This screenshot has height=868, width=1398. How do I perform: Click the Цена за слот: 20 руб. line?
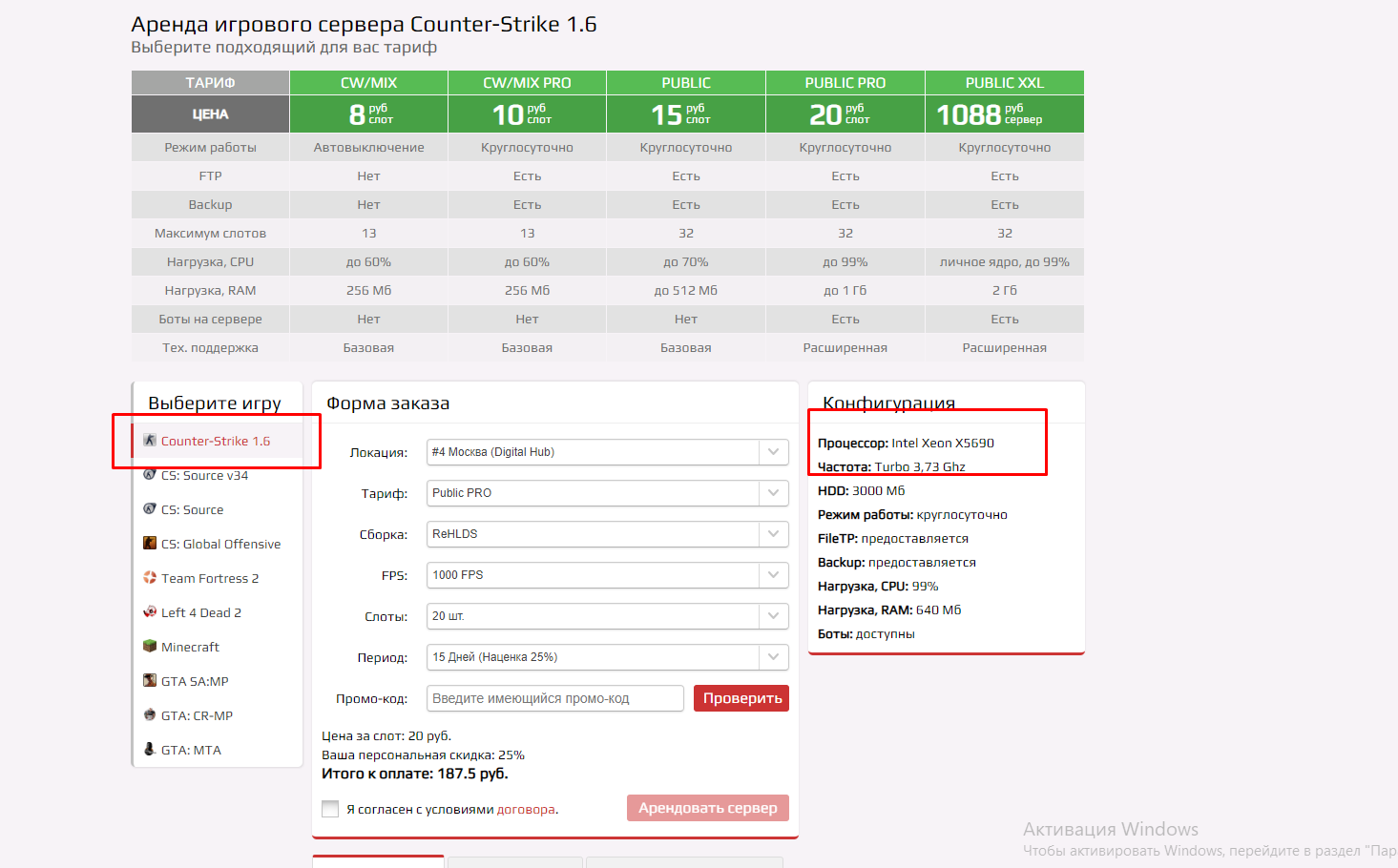coord(386,736)
